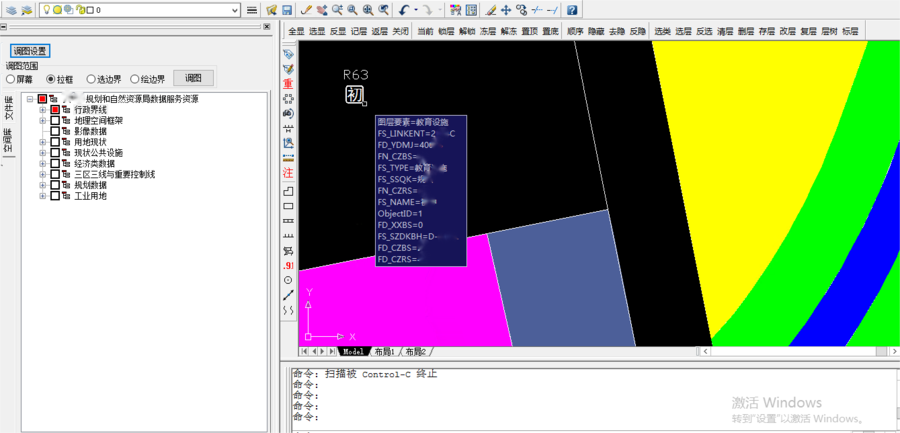This screenshot has width=900, height=433.
Task: Check the 影像数据 checkbox
Action: [56, 131]
